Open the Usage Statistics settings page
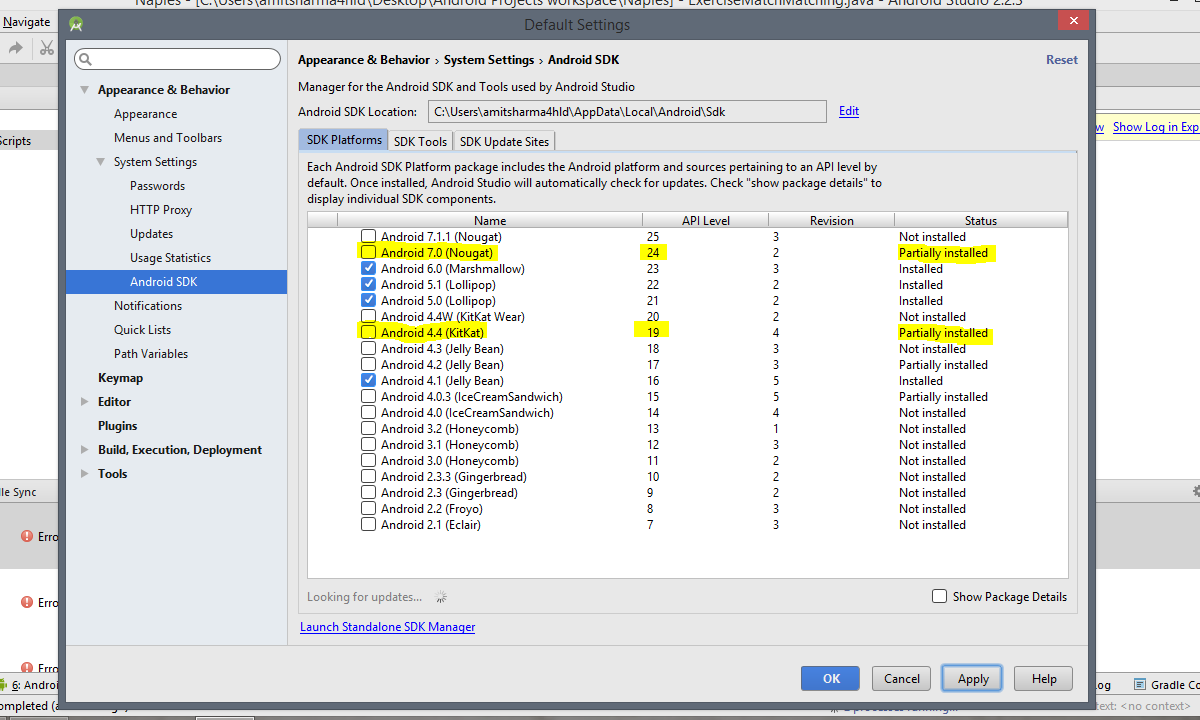1200x720 pixels. [170, 258]
